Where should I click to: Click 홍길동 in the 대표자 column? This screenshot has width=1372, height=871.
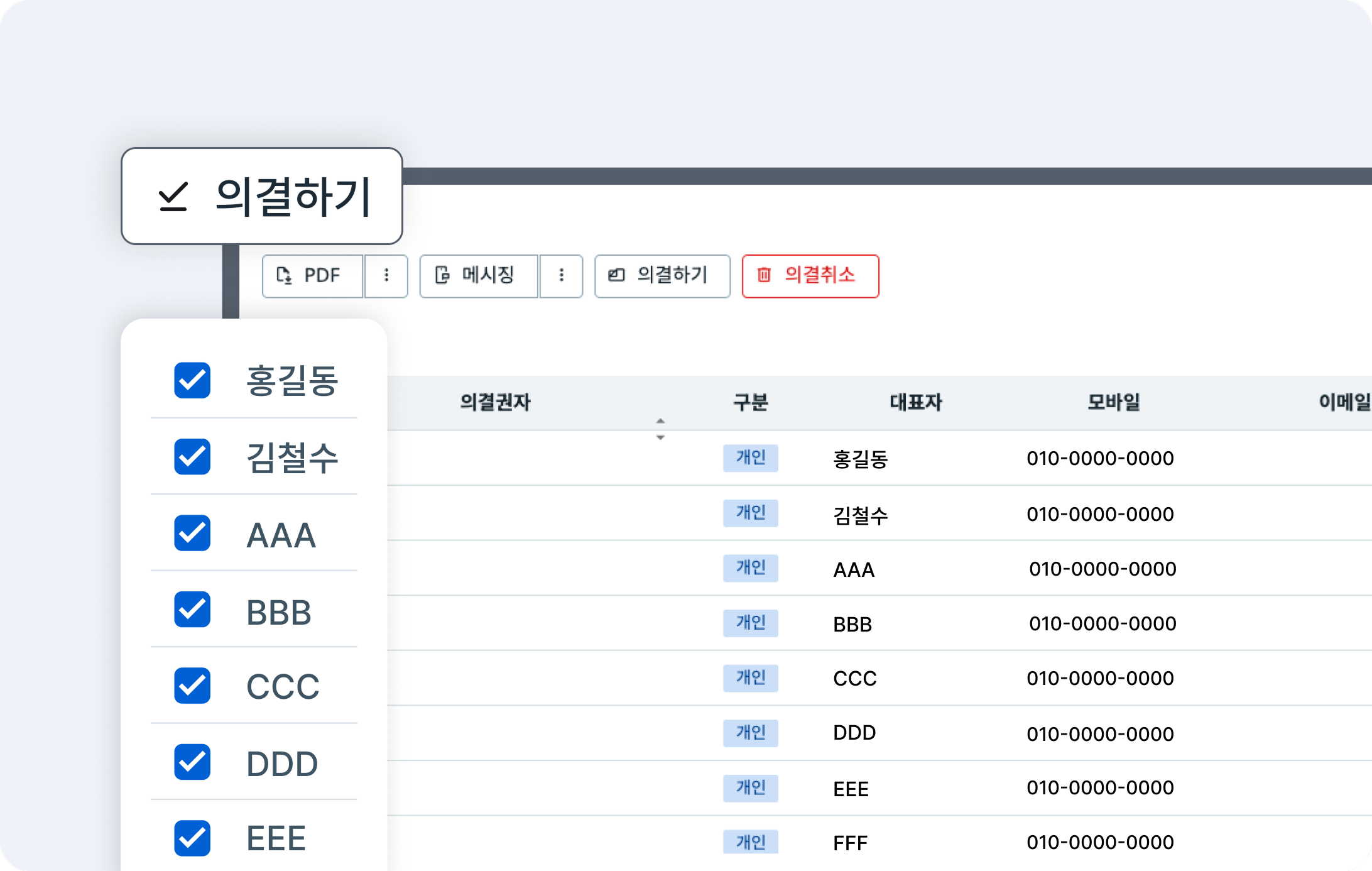tap(860, 459)
